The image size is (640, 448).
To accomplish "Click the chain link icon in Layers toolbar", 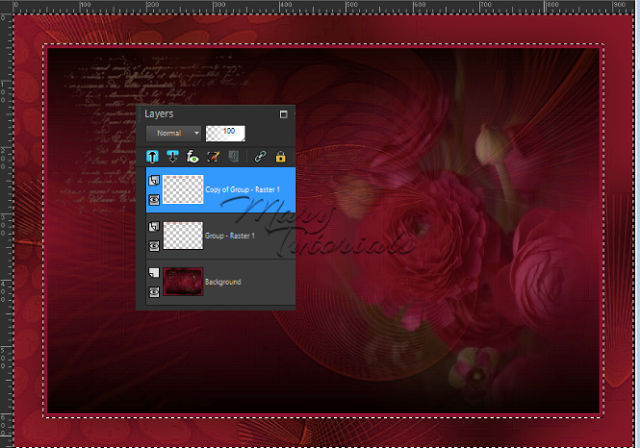I will (261, 156).
